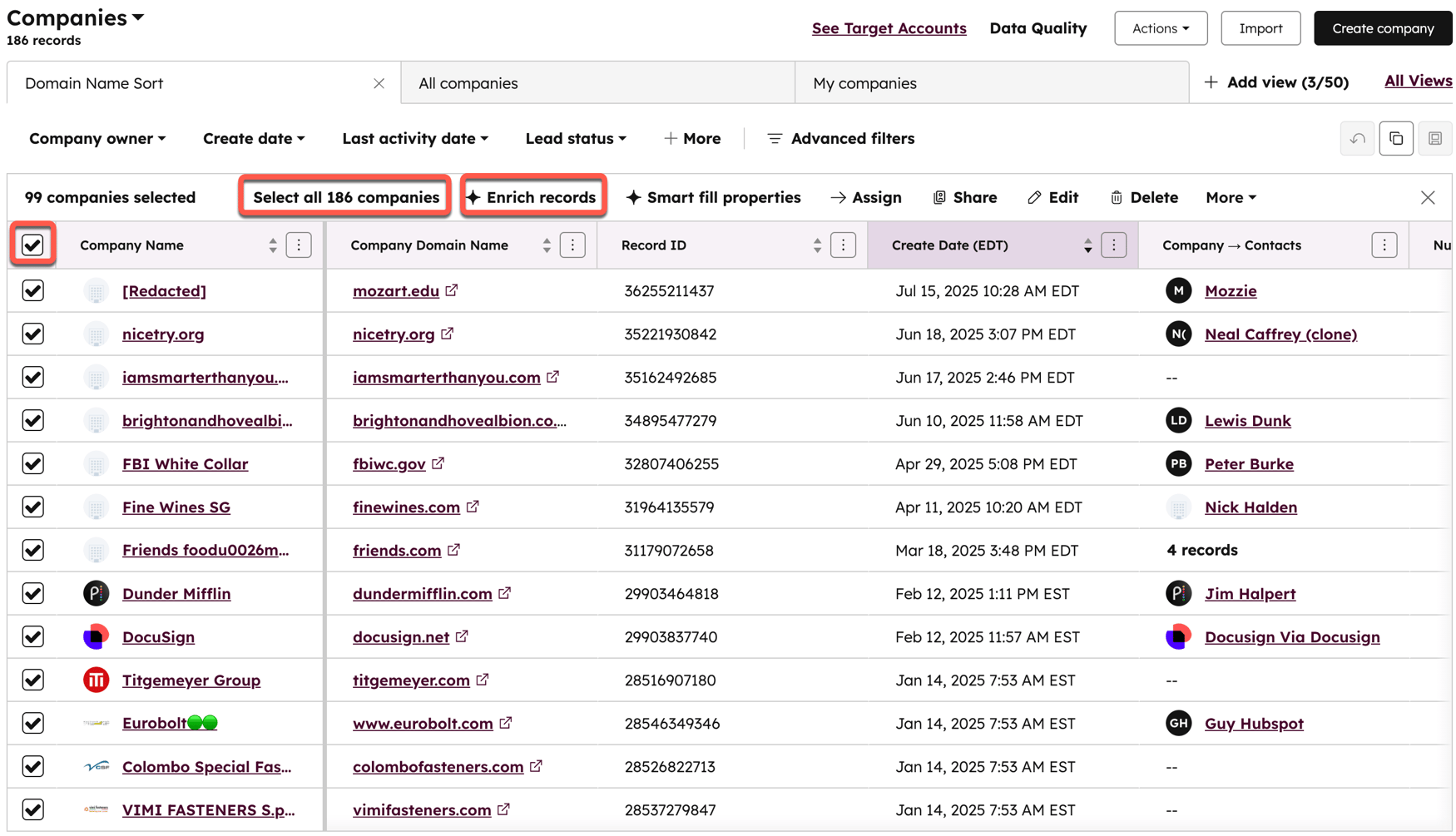This screenshot has width=1456, height=836.
Task: Open dundermifflin.com via its external link icon
Action: coord(506,593)
